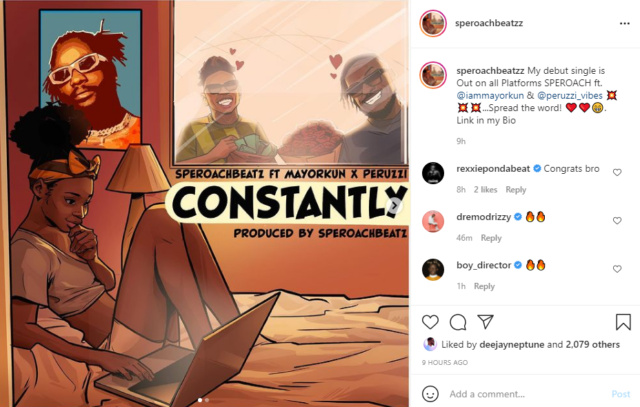
Task: Open rexxiepondabeat's avatar
Action: [433, 173]
